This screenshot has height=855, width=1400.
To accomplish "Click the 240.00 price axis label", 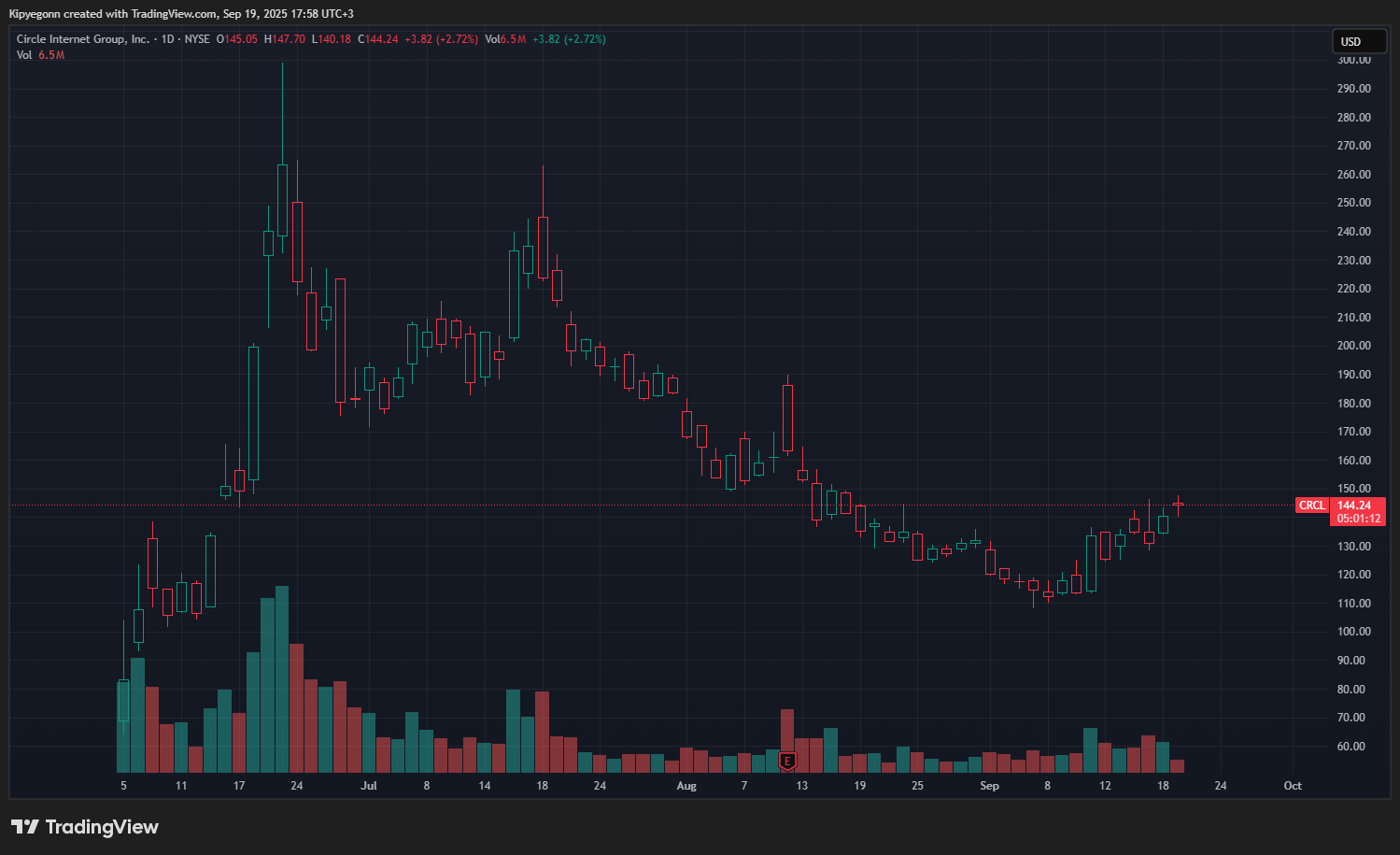I will point(1354,232).
